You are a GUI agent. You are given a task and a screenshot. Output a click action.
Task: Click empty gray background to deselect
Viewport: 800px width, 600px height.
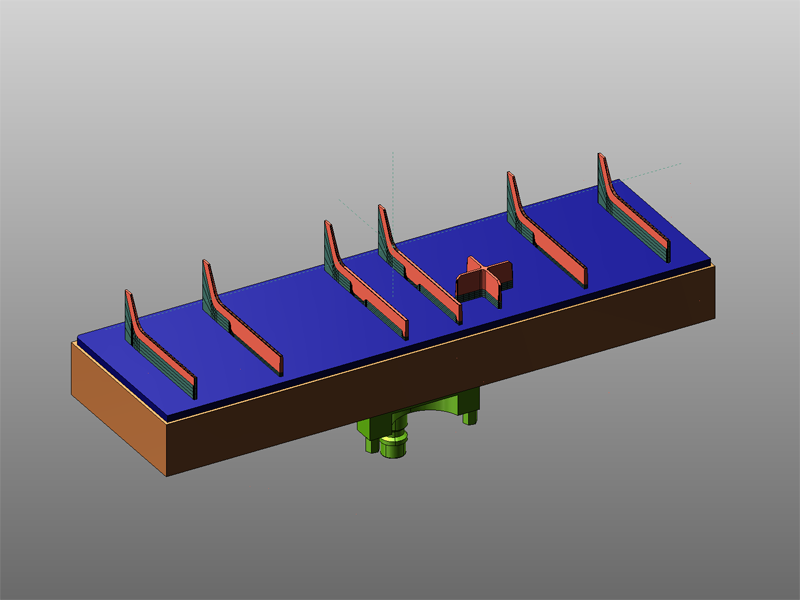(x=150, y=120)
